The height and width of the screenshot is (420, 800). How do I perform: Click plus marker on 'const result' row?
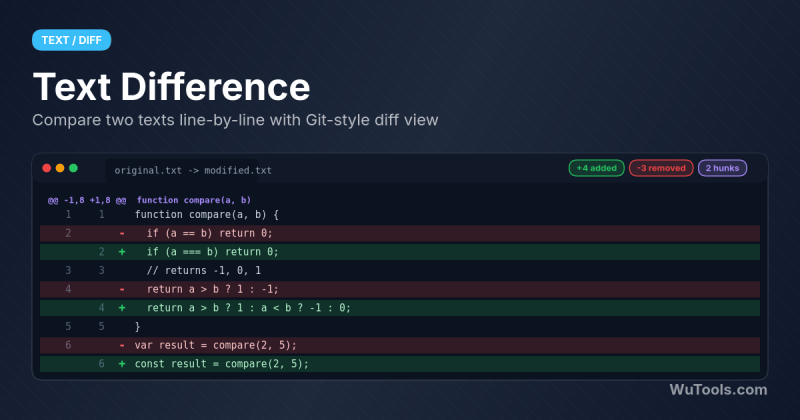coord(122,364)
